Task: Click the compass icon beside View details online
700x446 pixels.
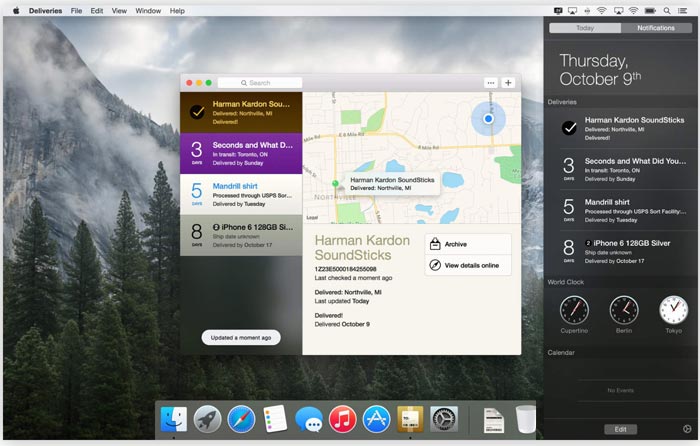Action: [x=435, y=265]
